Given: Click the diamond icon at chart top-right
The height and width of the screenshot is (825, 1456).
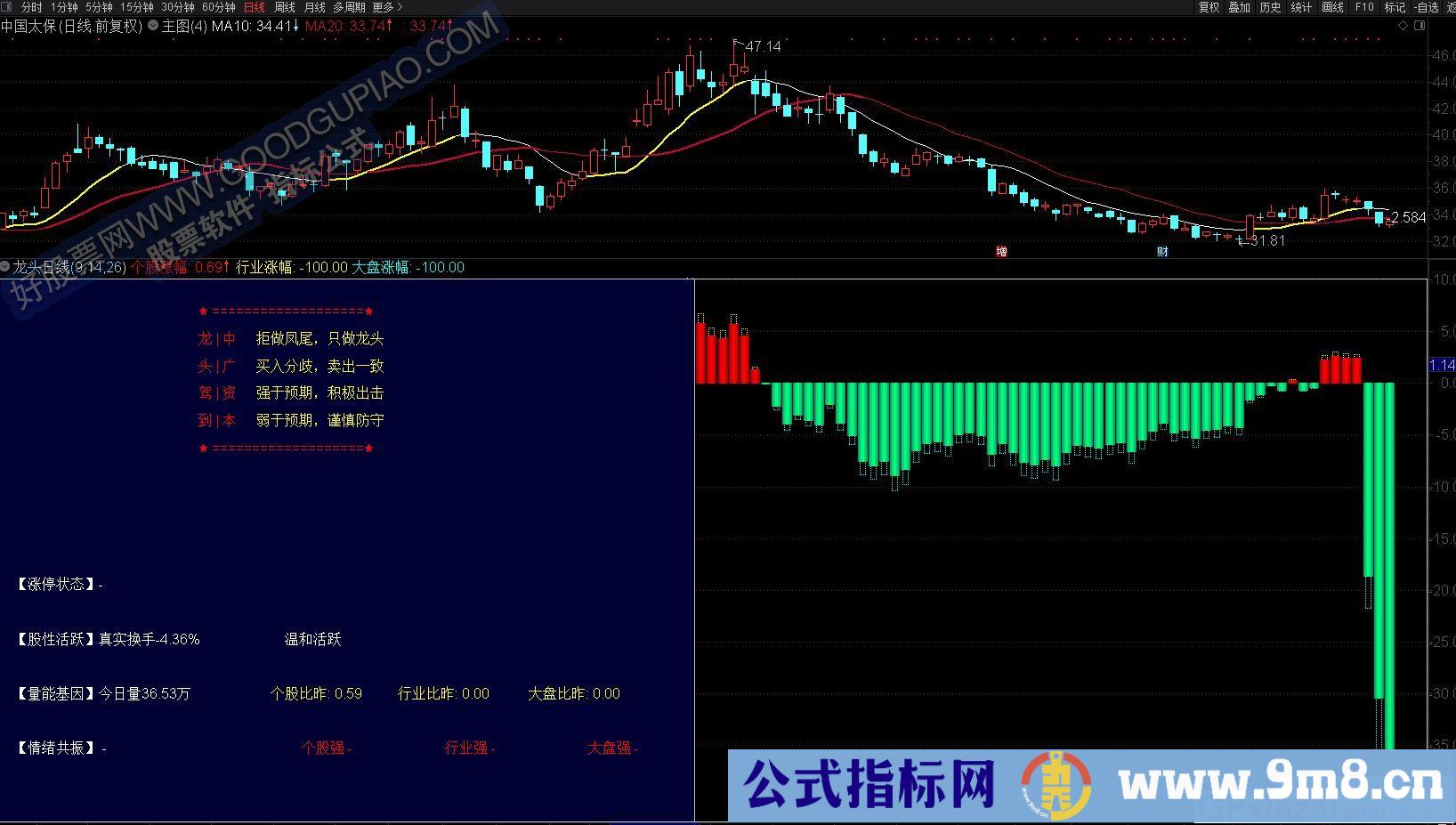Looking at the screenshot, I should [1403, 26].
